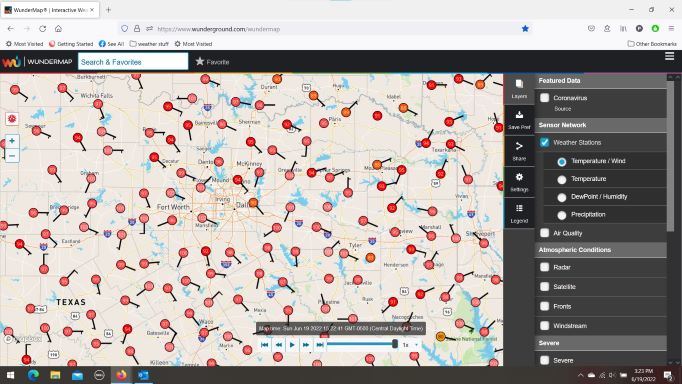
Task: Turn on the Satellite layer checkbox
Action: 545,286
